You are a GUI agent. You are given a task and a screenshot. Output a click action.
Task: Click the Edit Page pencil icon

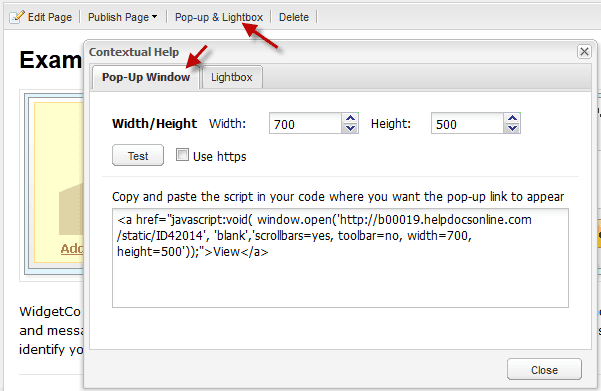pyautogui.click(x=16, y=17)
